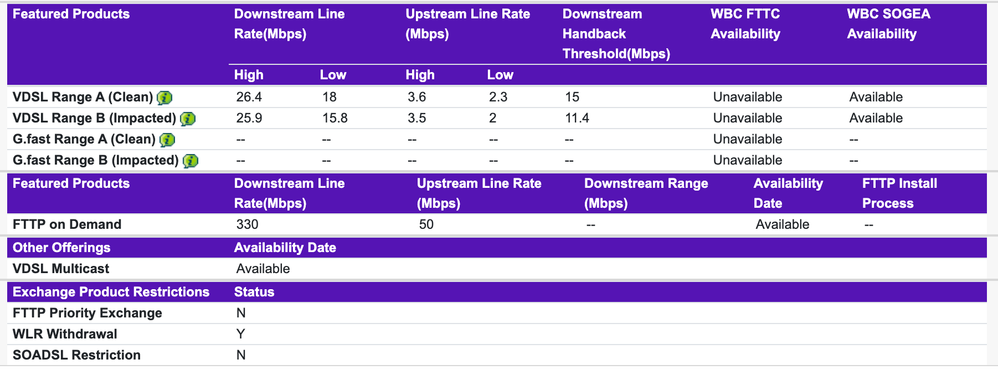Click the Y status for WLR Withdrawal

(x=241, y=335)
